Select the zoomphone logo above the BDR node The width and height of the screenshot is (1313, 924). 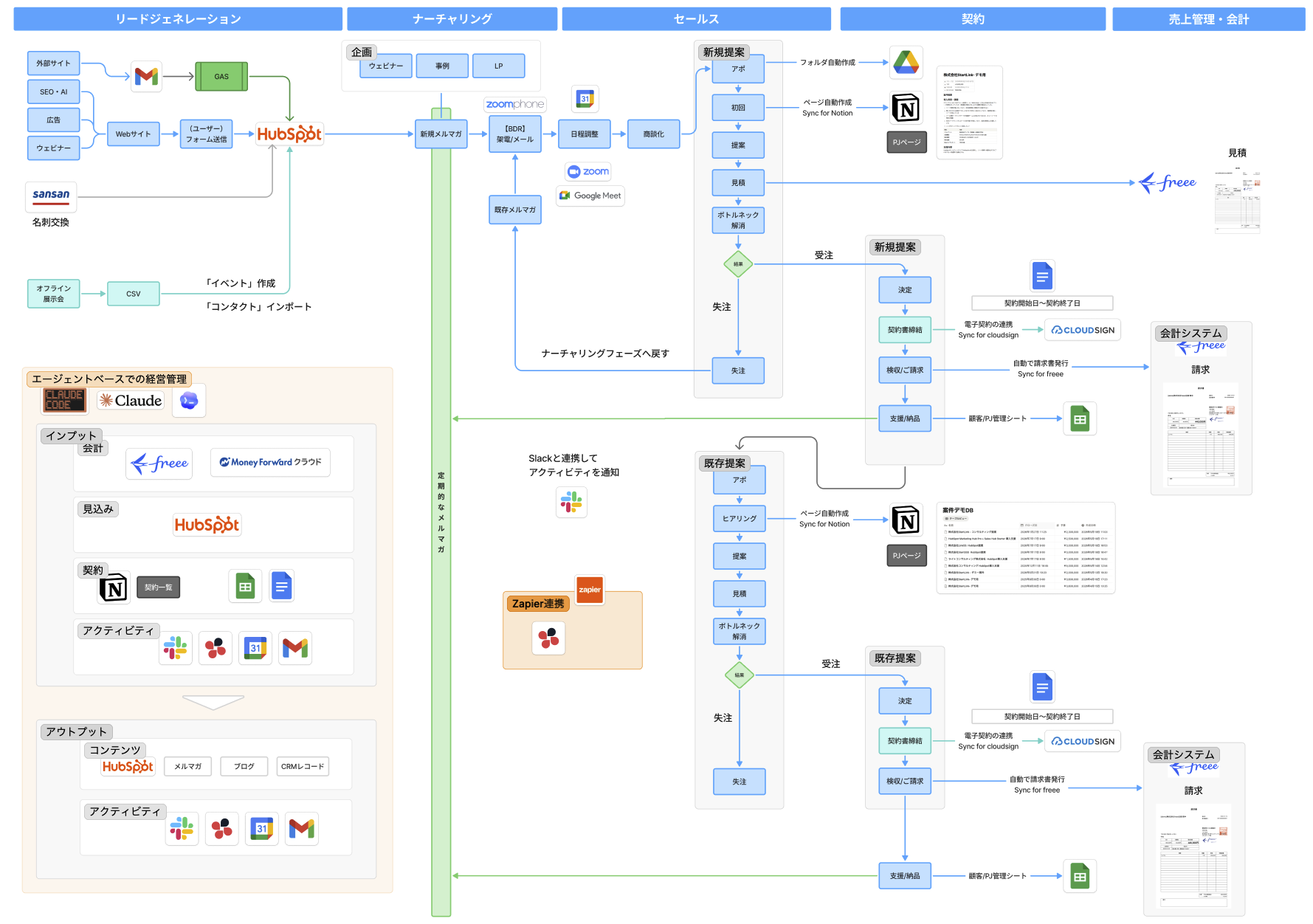(515, 104)
